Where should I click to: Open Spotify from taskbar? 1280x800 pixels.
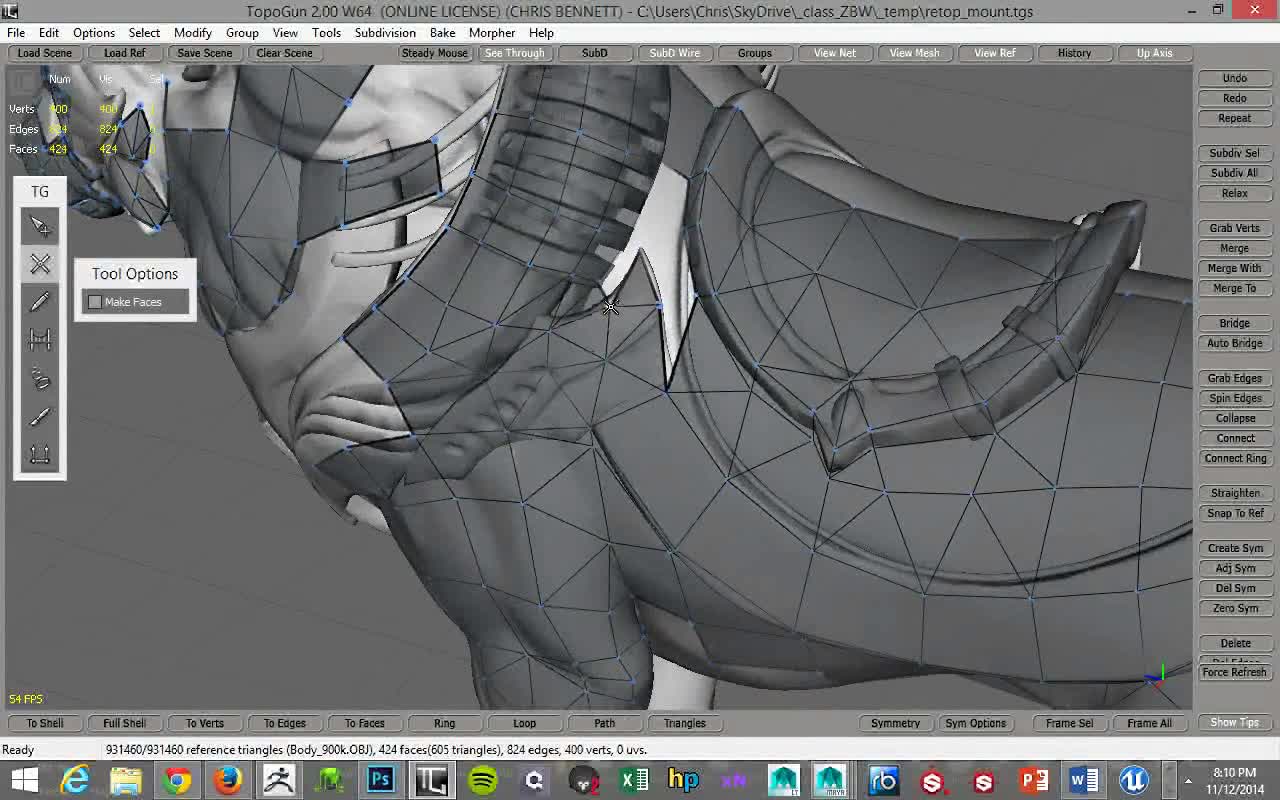point(483,780)
